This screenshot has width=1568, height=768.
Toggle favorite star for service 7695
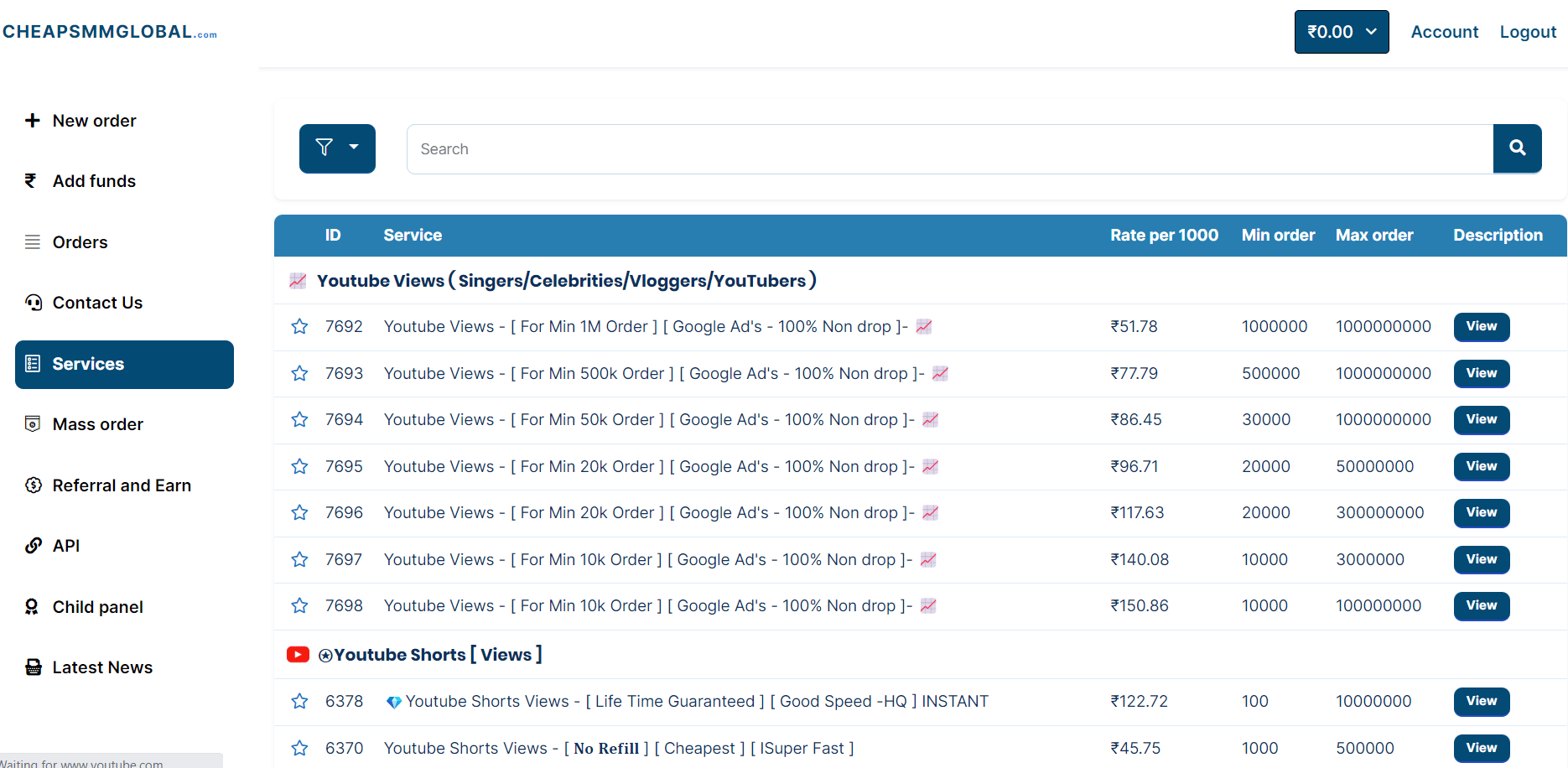pos(299,466)
